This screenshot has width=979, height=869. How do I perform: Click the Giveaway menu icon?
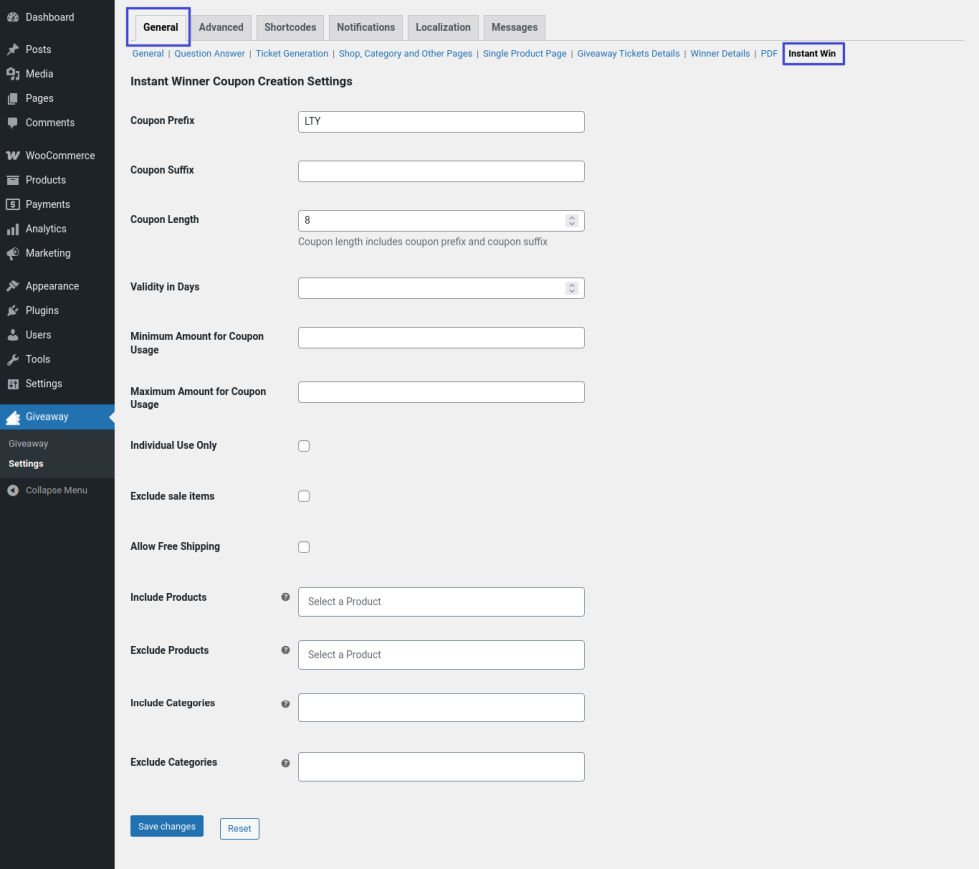12,417
